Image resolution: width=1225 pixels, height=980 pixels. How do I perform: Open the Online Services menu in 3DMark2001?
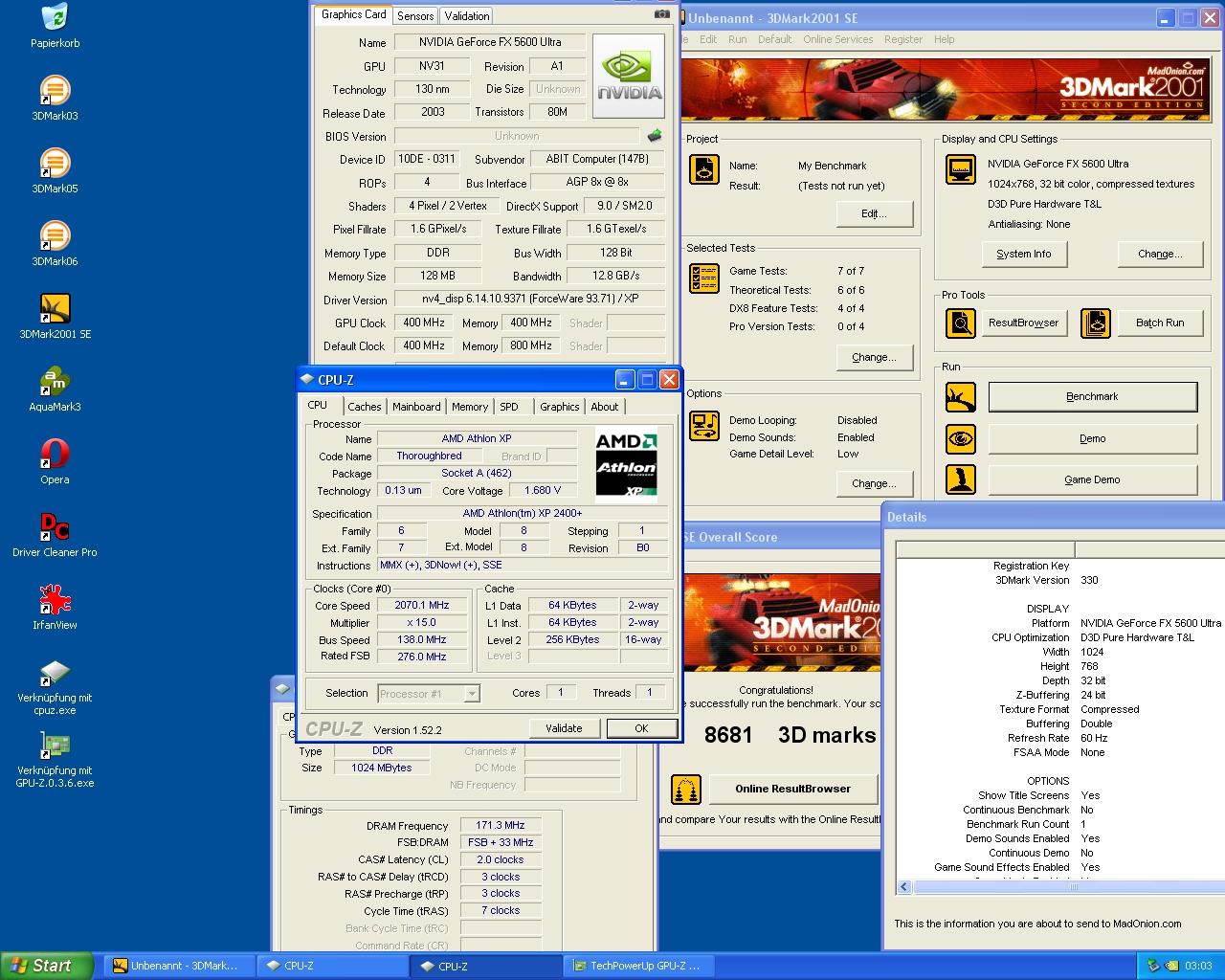point(837,39)
